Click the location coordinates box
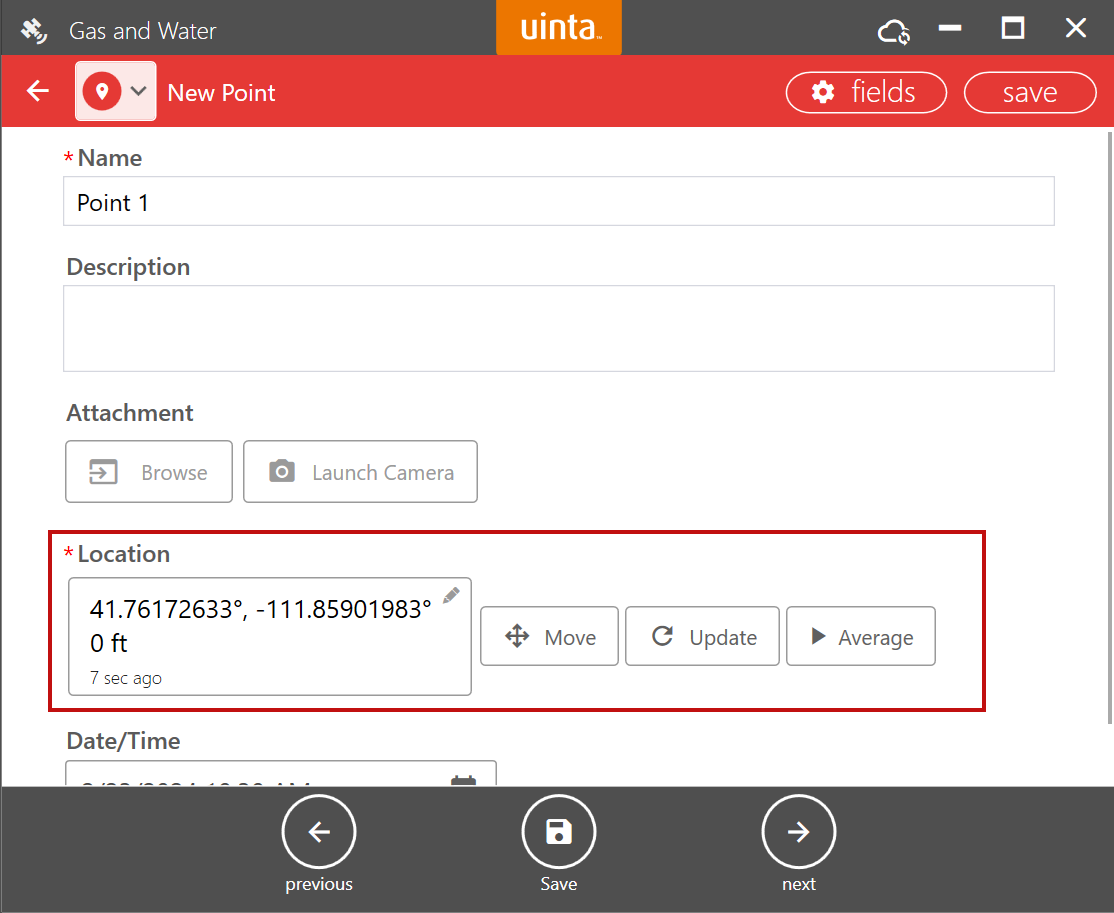Image resolution: width=1114 pixels, height=913 pixels. click(x=260, y=636)
